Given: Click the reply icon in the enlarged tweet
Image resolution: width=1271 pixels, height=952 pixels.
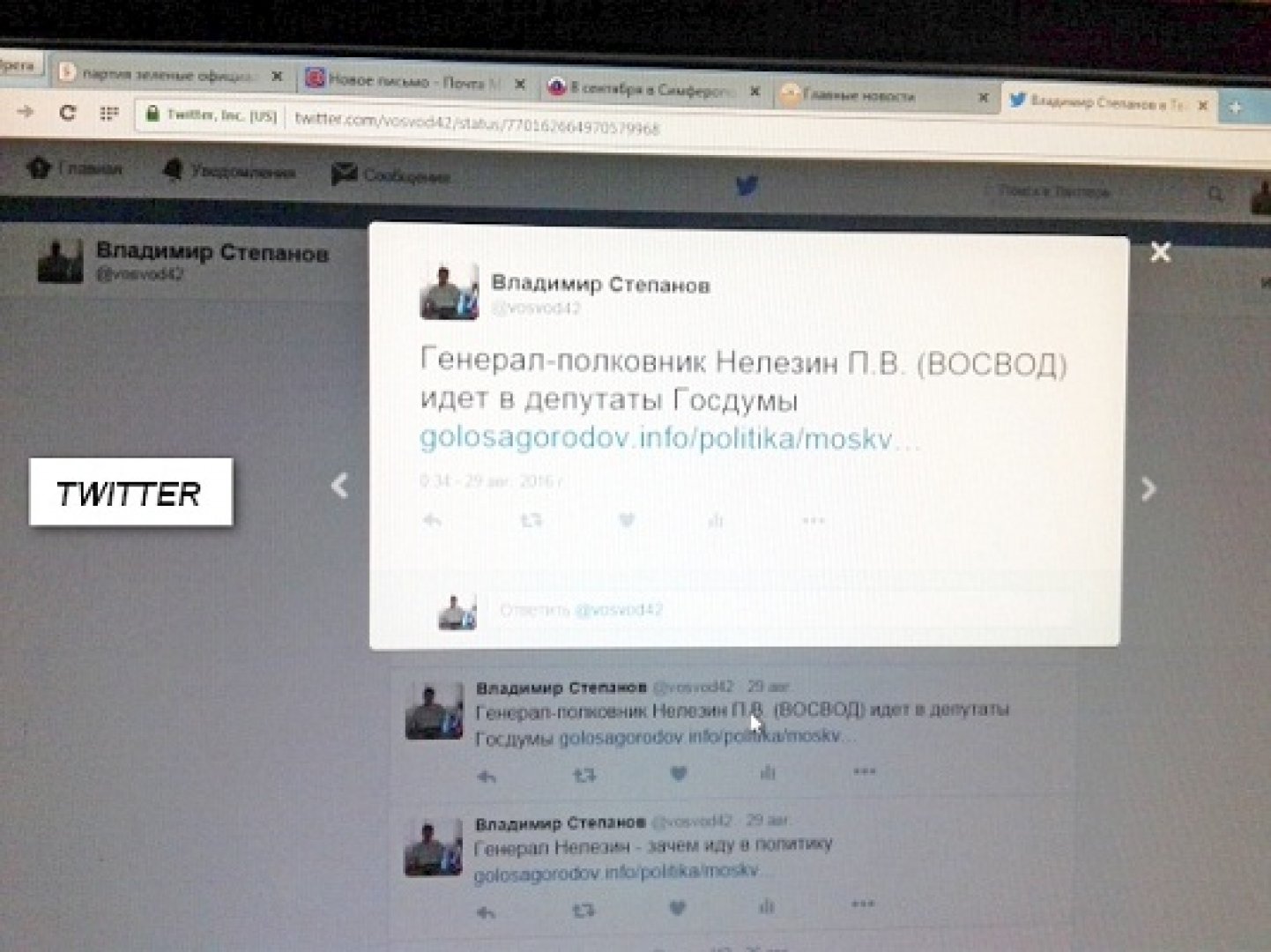Looking at the screenshot, I should tap(432, 520).
